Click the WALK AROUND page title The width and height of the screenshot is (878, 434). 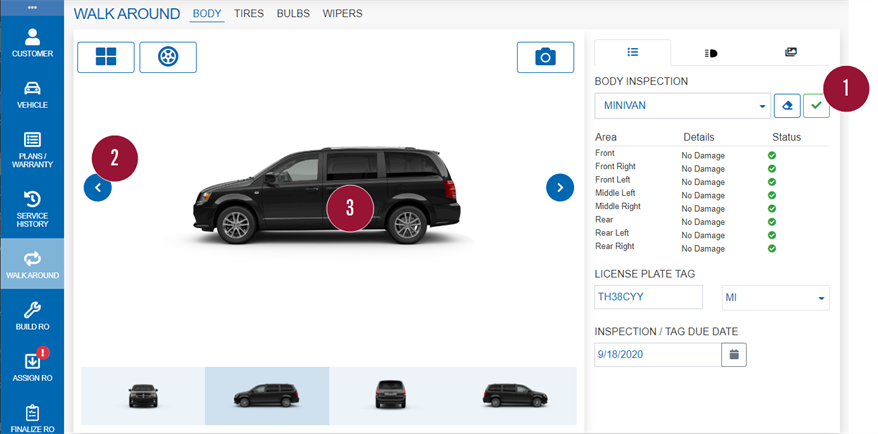127,14
